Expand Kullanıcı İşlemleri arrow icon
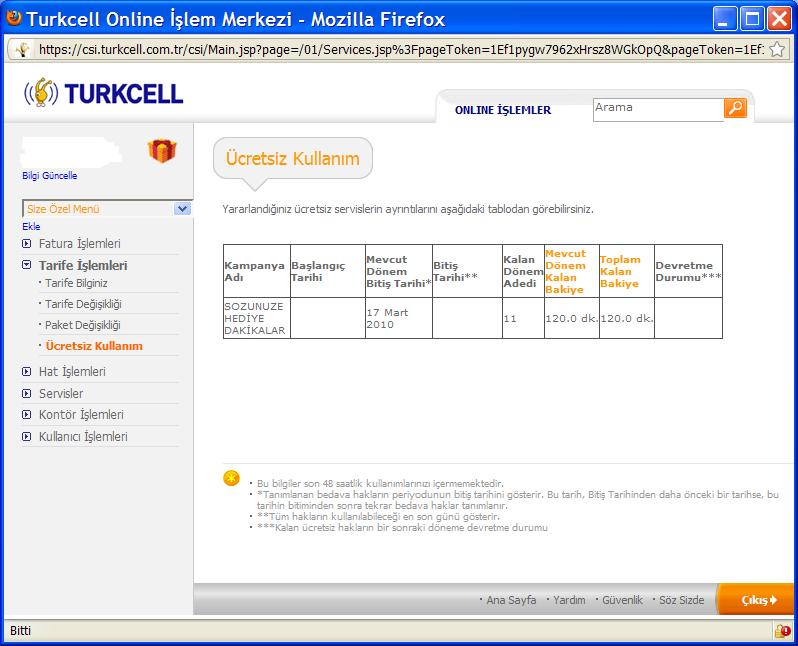The width and height of the screenshot is (798, 646). [x=26, y=436]
